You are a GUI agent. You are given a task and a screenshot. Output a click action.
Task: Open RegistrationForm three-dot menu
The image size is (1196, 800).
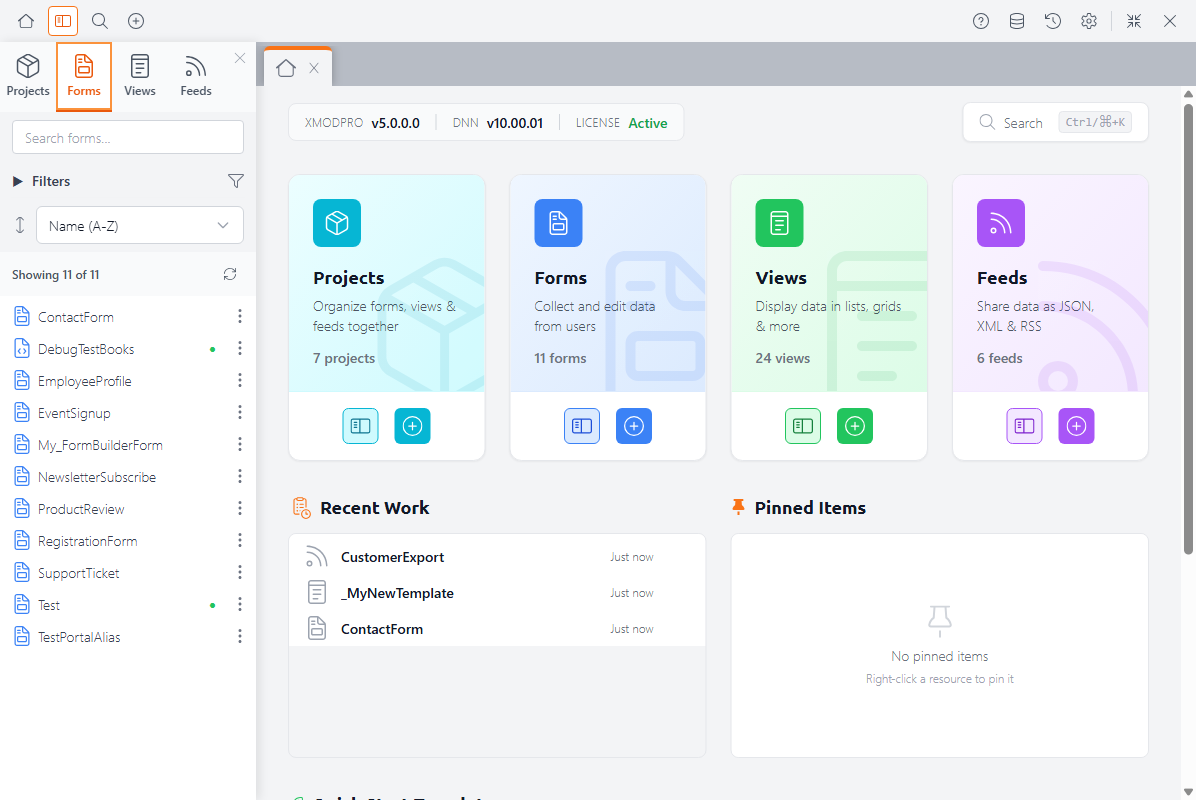coord(240,541)
